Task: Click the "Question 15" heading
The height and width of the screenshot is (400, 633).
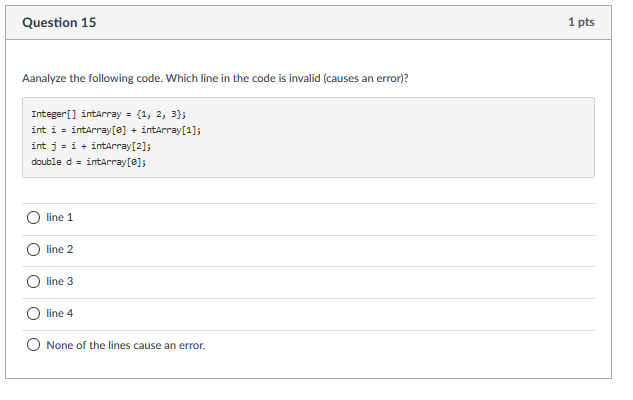Action: tap(59, 22)
